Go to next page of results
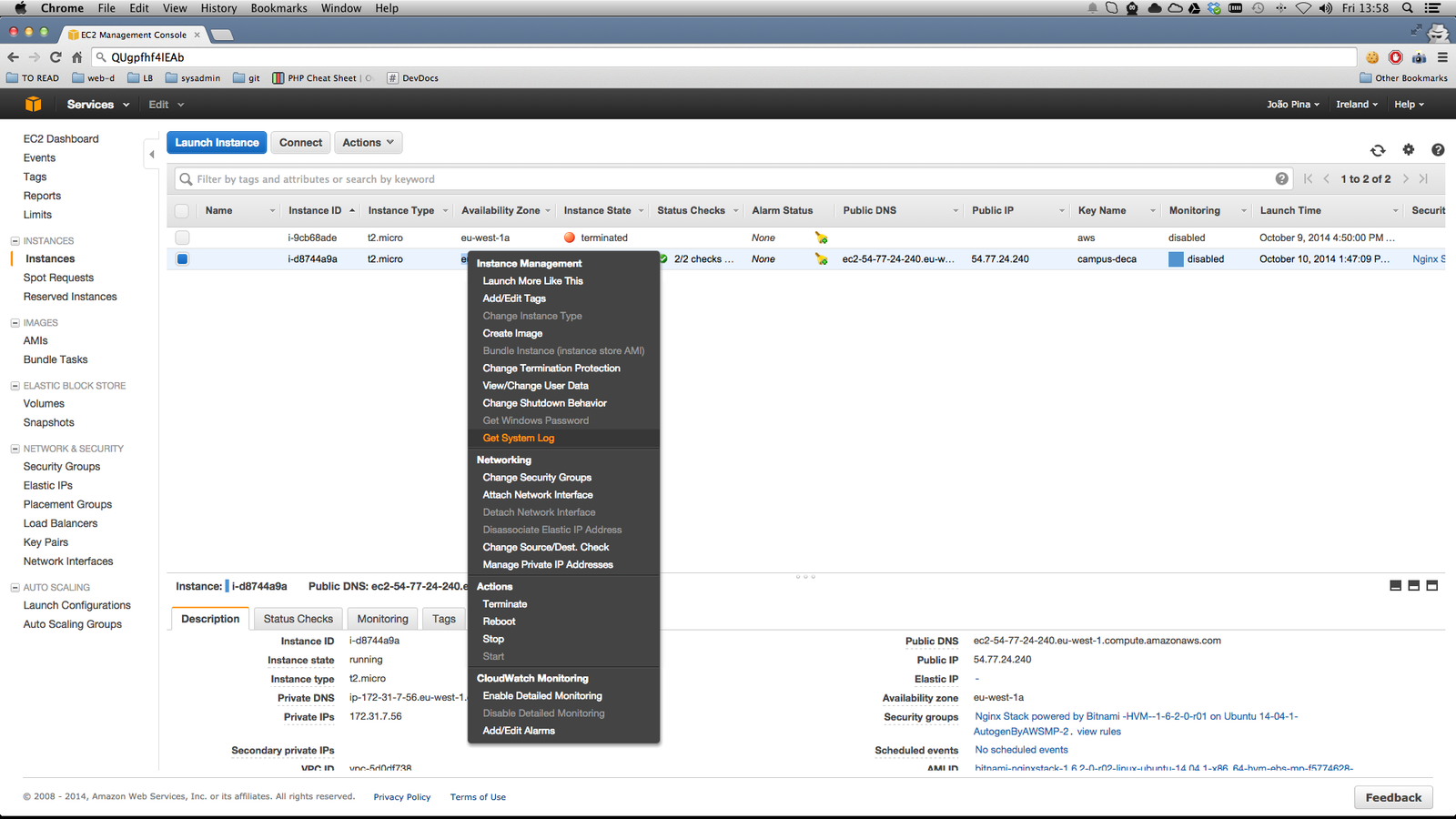The image size is (1456, 819). click(1406, 178)
